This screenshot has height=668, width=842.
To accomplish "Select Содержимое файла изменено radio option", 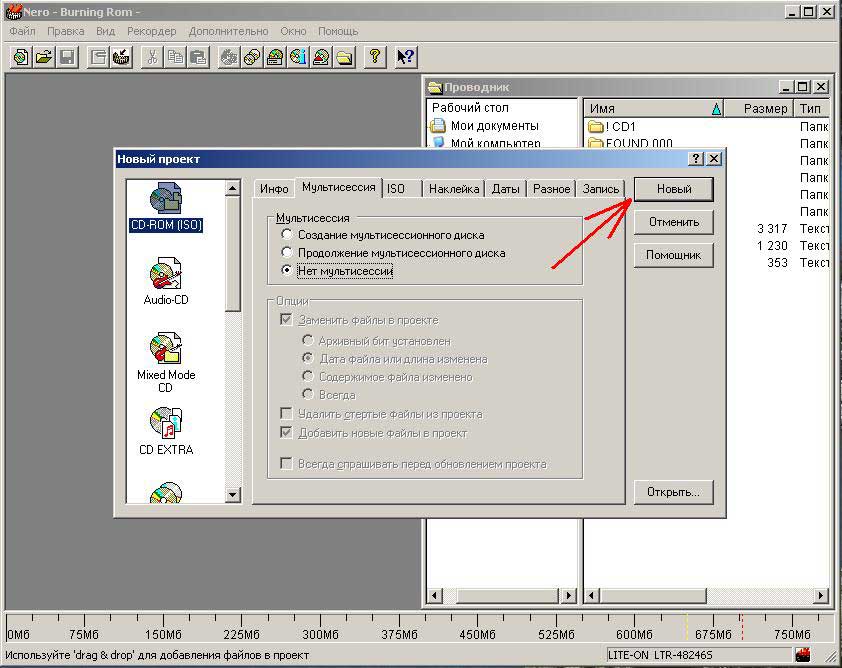I will coord(308,376).
